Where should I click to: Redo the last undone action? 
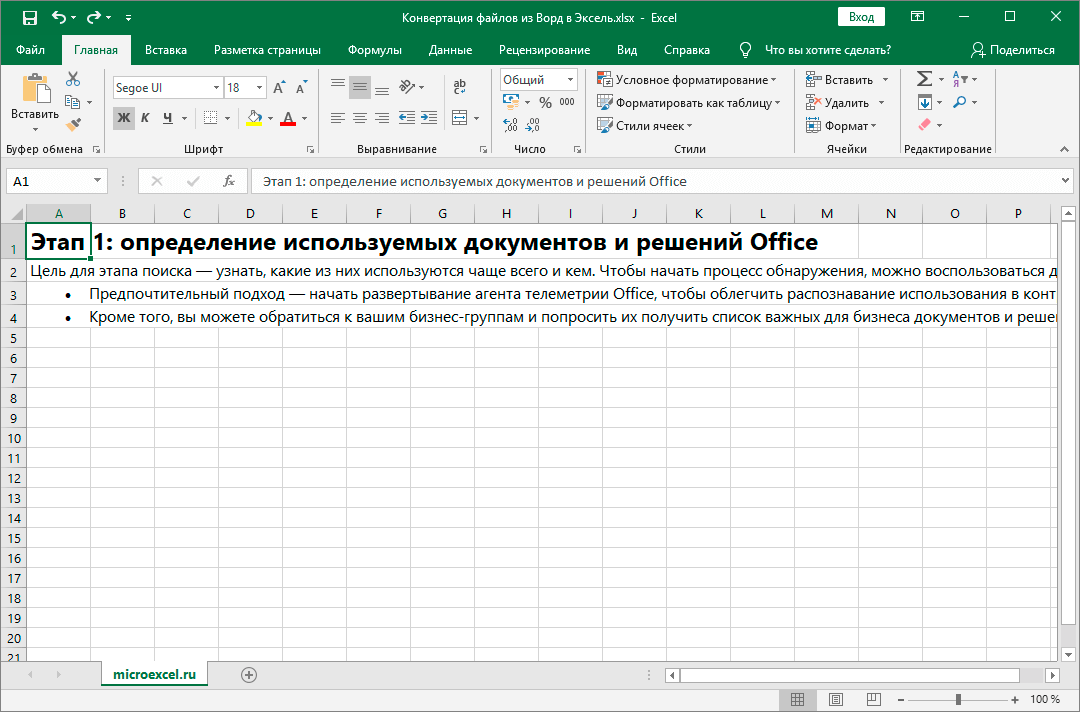(x=94, y=18)
